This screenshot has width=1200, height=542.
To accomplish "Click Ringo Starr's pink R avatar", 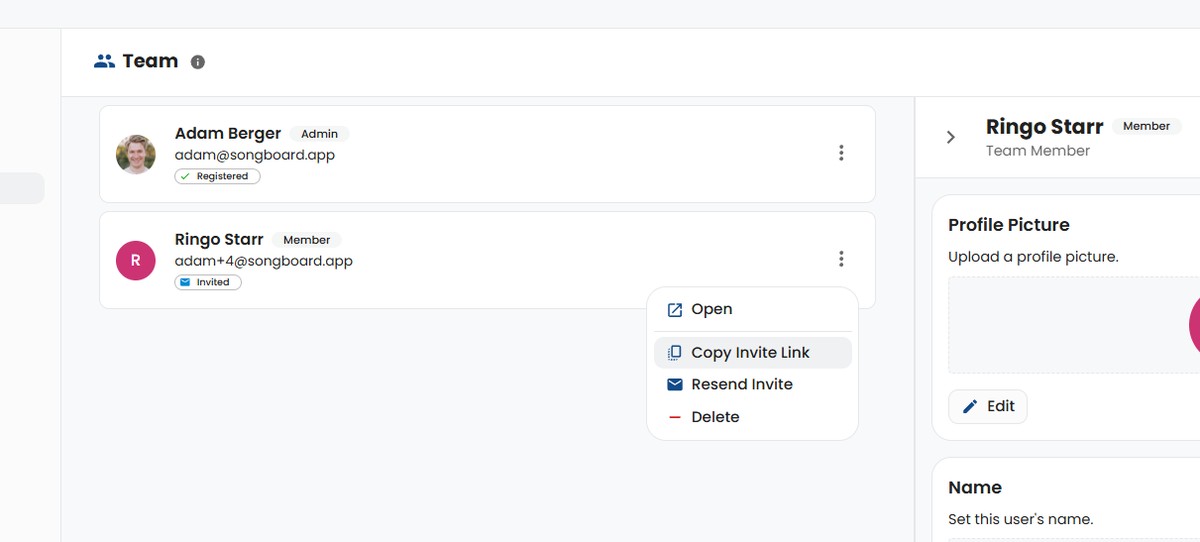I will pos(136,260).
